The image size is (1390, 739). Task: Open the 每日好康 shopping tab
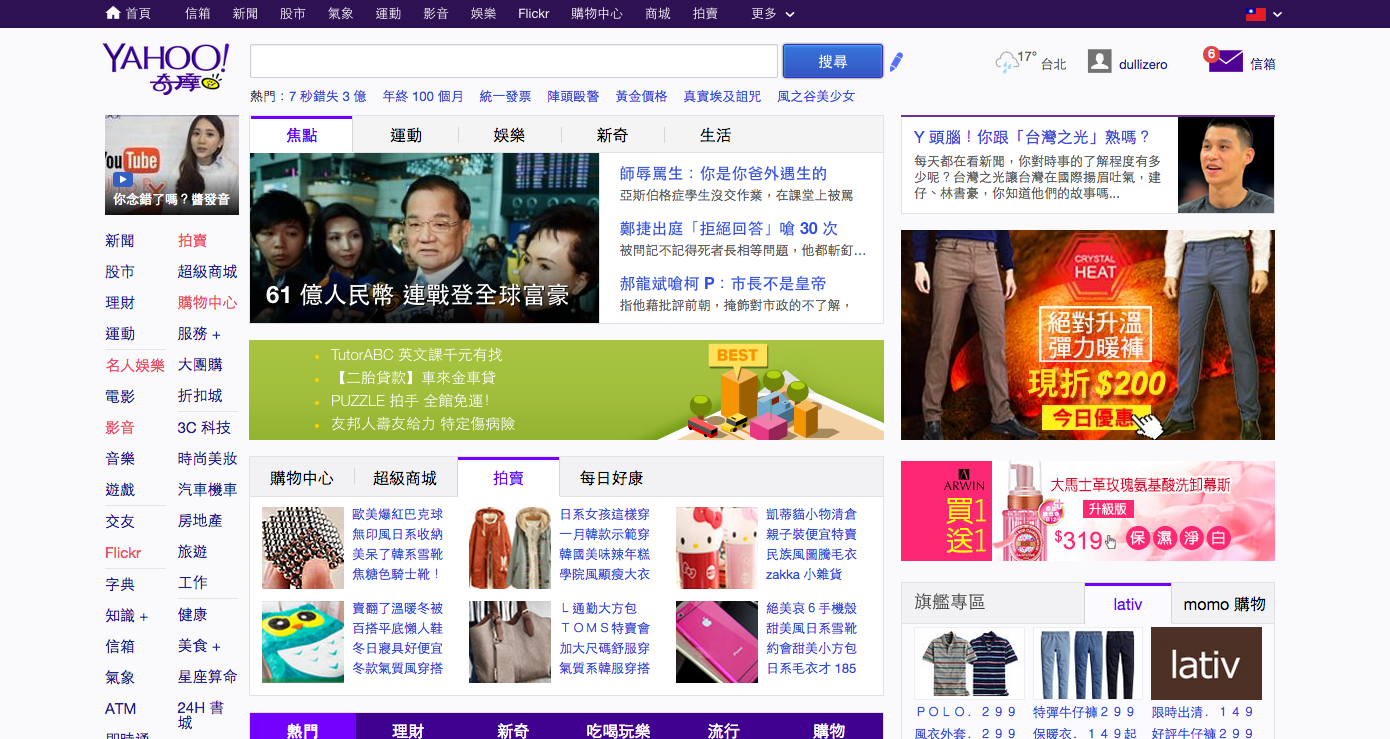pos(612,478)
